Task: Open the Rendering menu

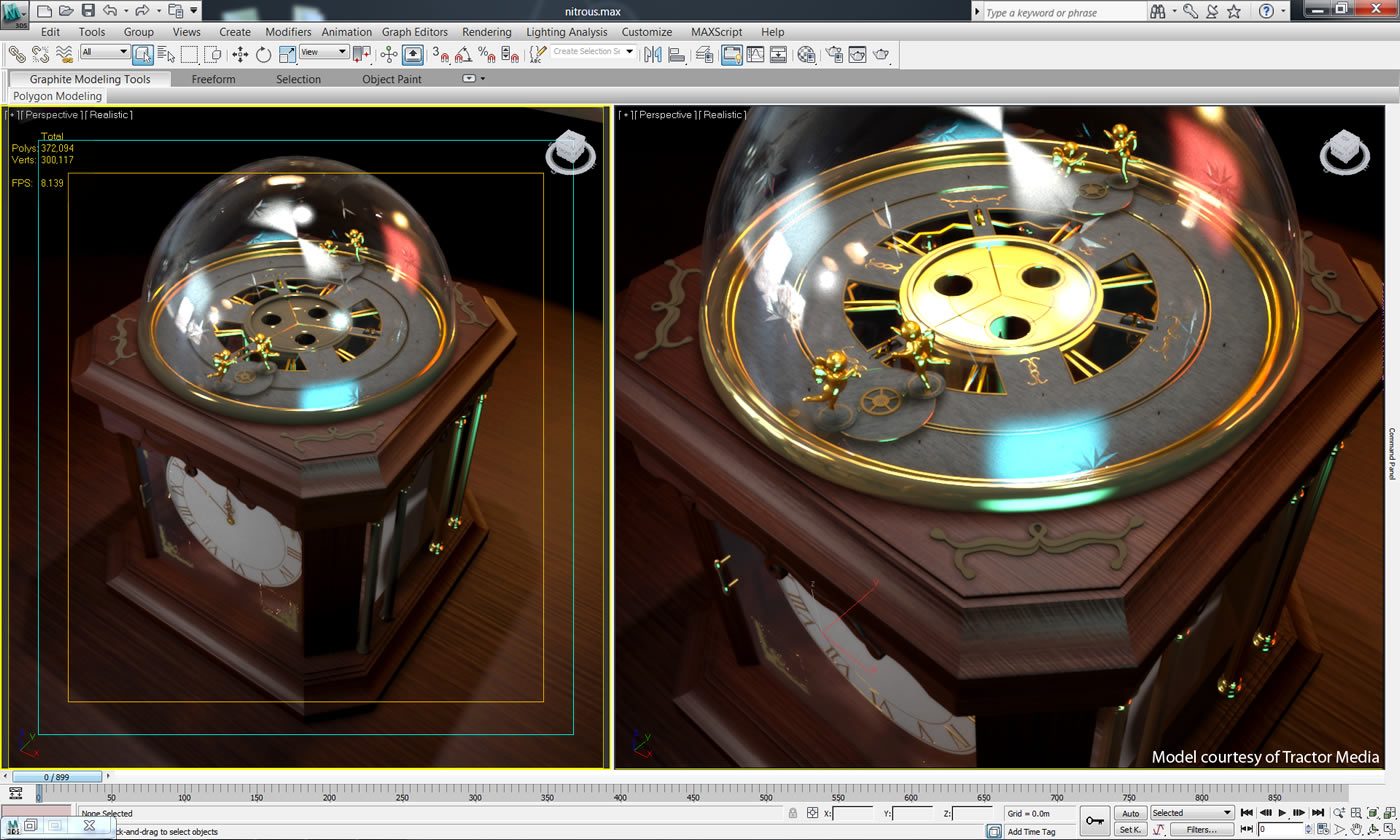Action: click(486, 32)
